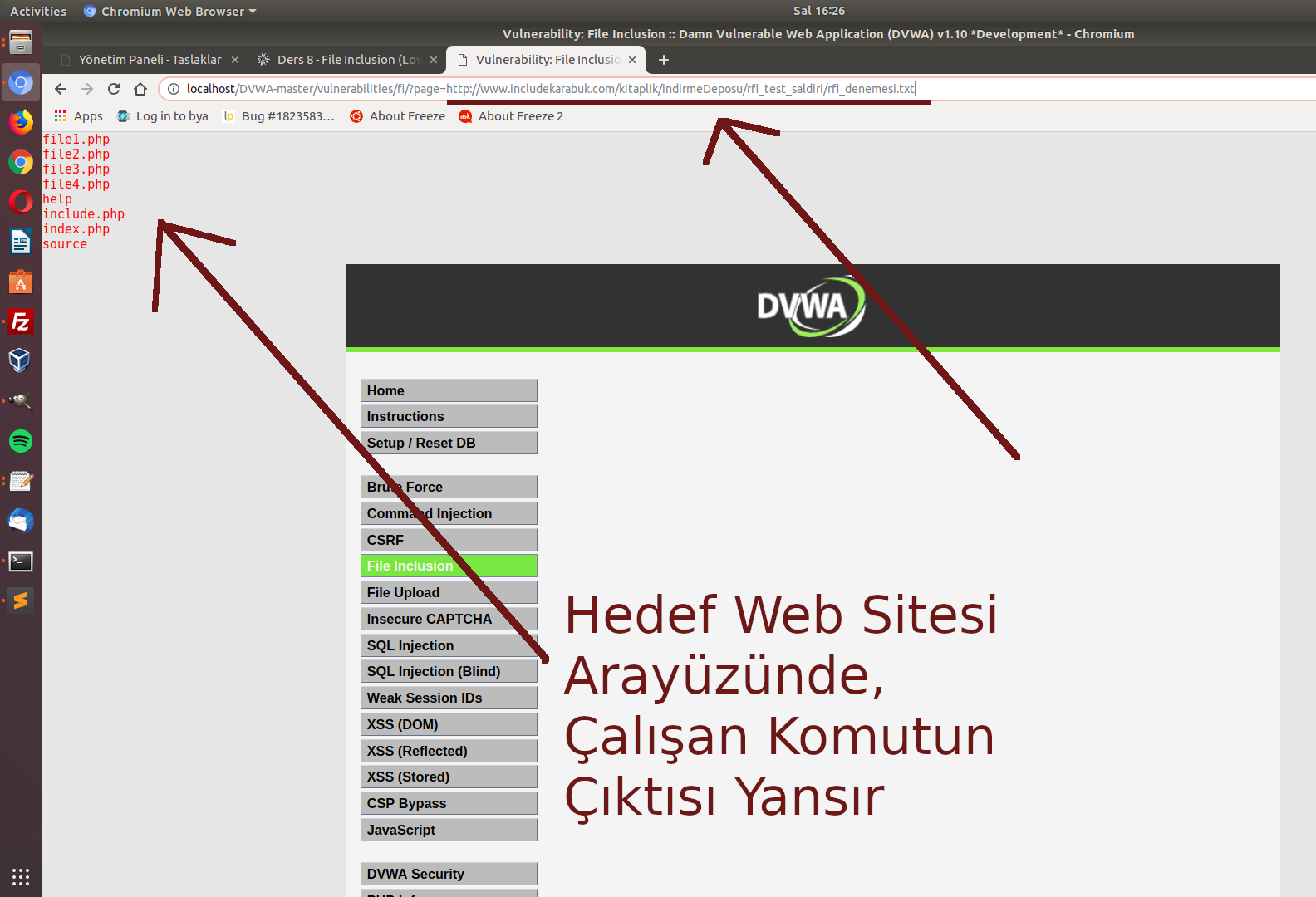Click the include.php output line
1316x897 pixels.
(84, 214)
